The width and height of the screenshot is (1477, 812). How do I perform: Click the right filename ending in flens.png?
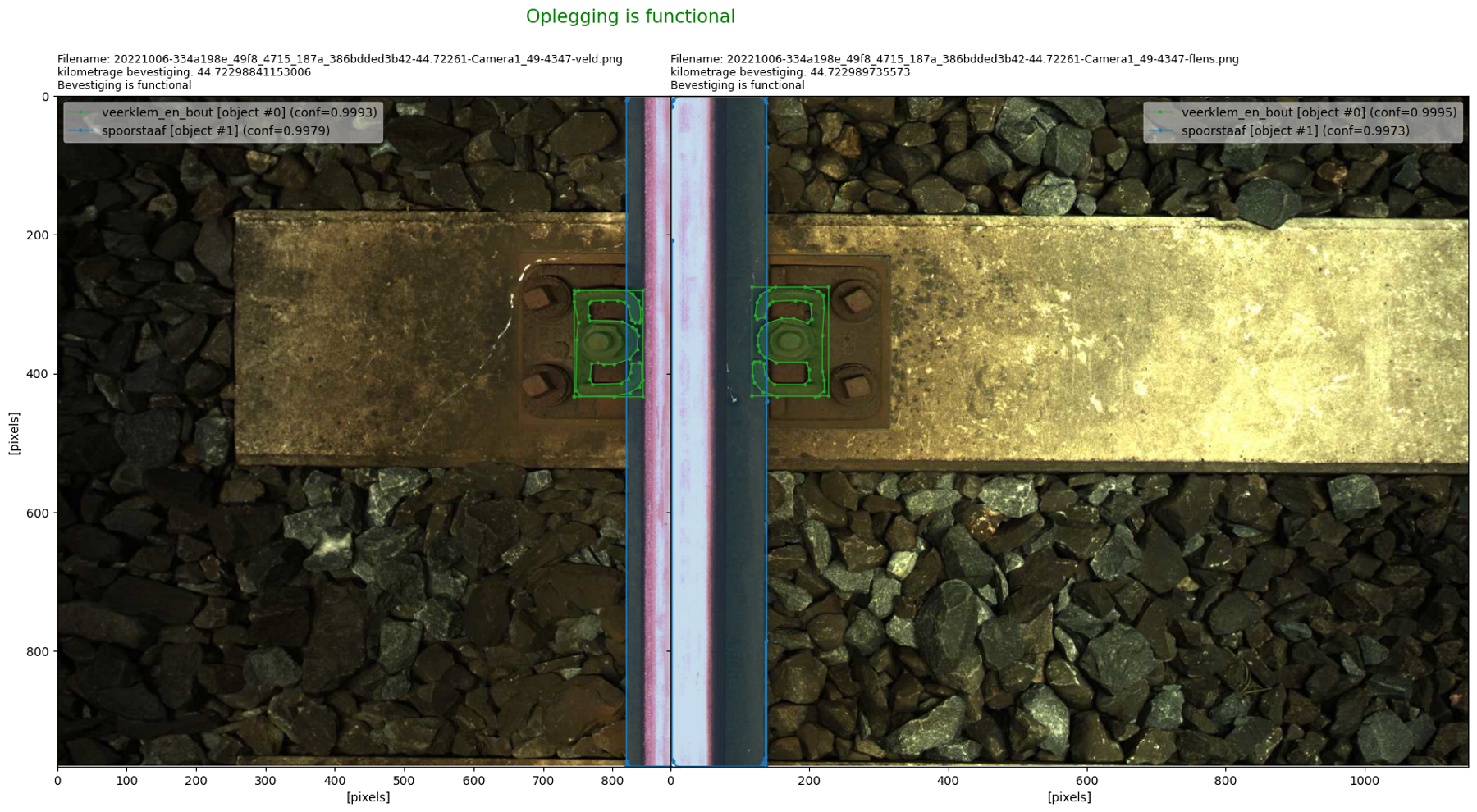[x=954, y=59]
